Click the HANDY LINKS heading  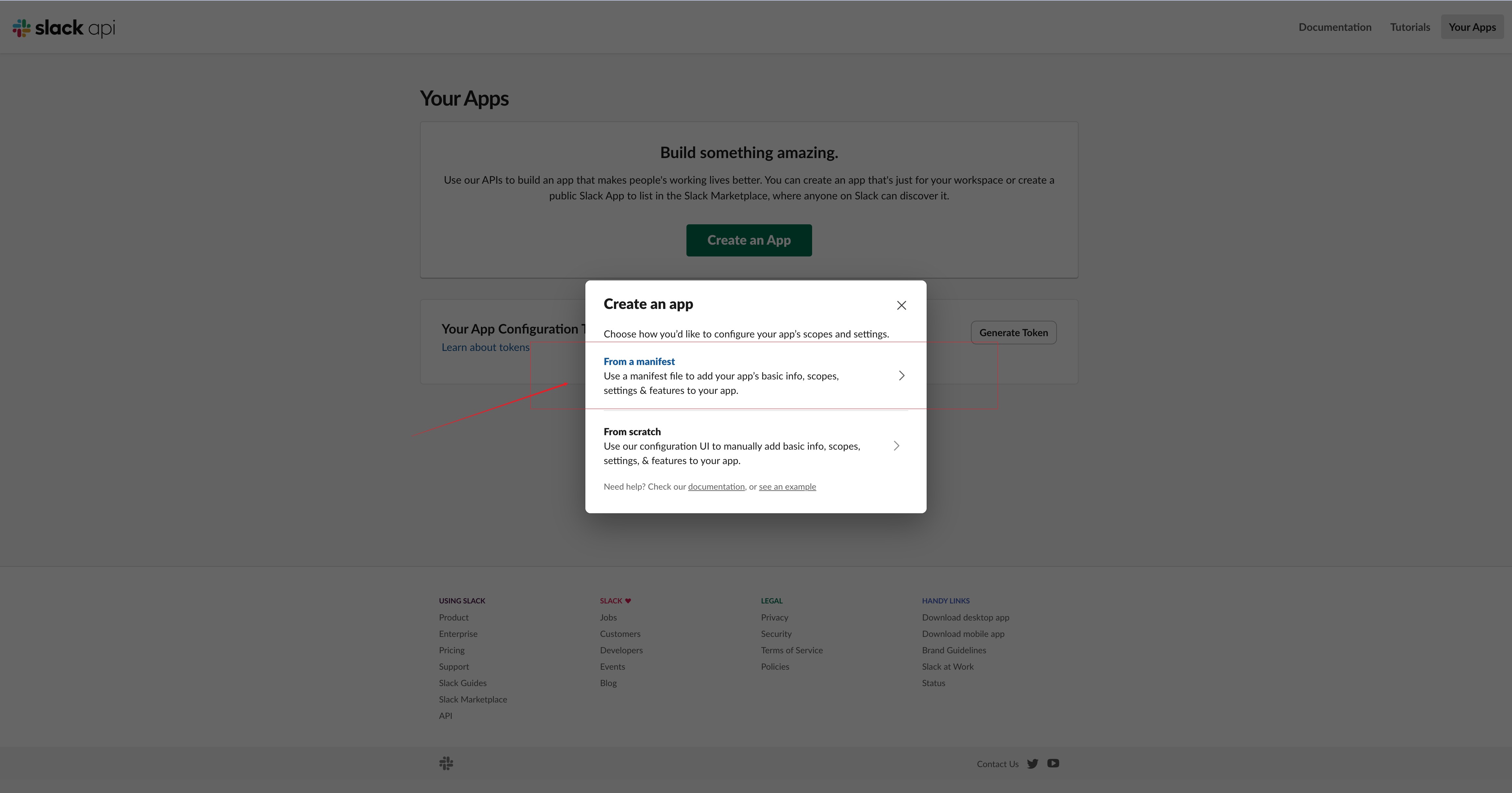pyautogui.click(x=946, y=600)
